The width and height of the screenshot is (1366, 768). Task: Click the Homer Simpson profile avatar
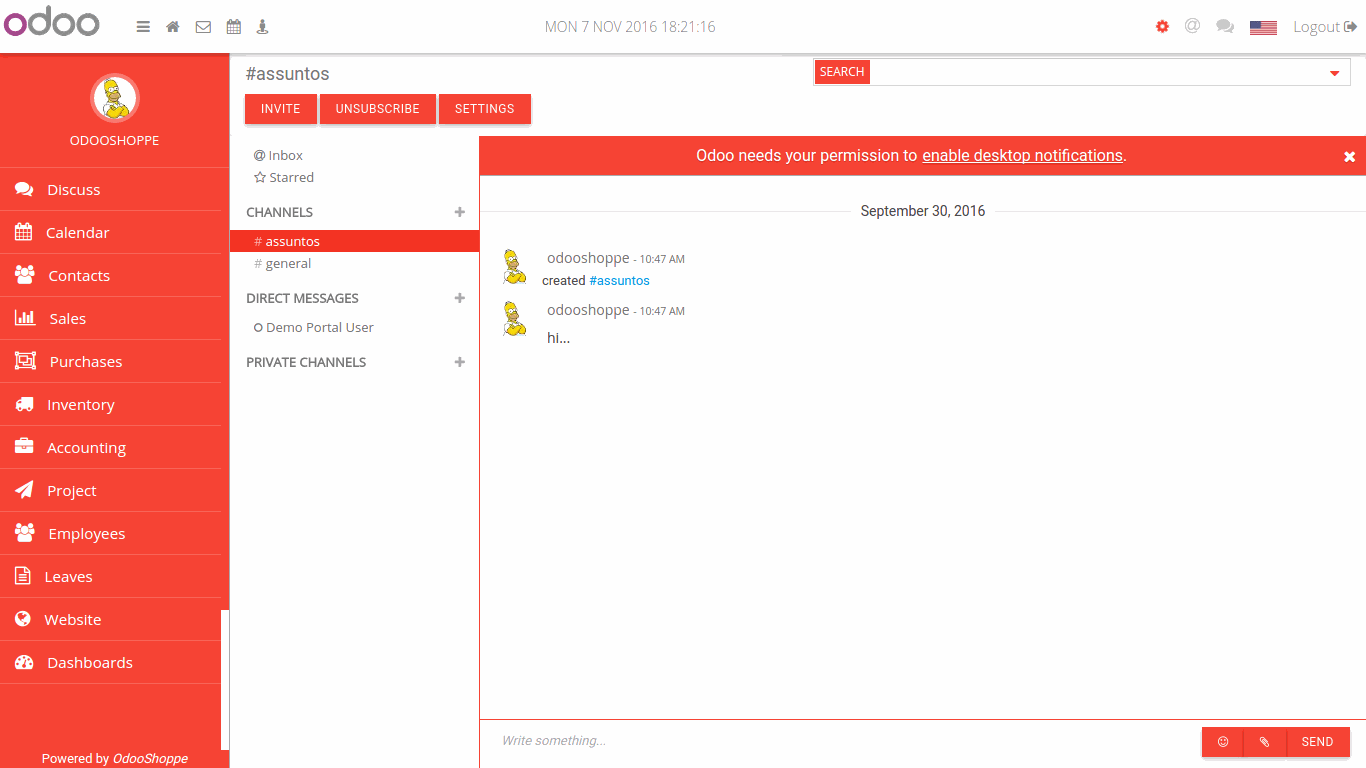coord(115,98)
